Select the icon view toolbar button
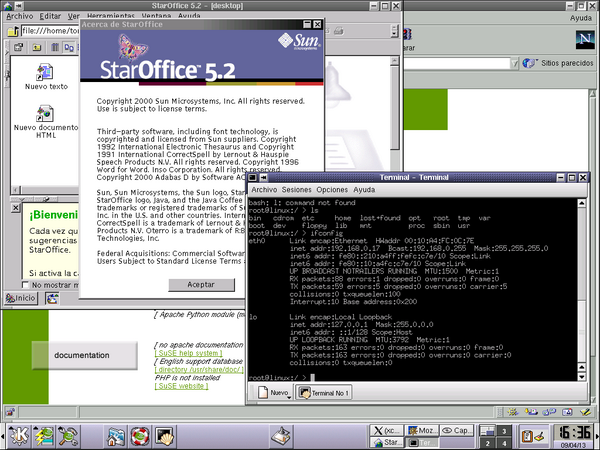 [69, 47]
